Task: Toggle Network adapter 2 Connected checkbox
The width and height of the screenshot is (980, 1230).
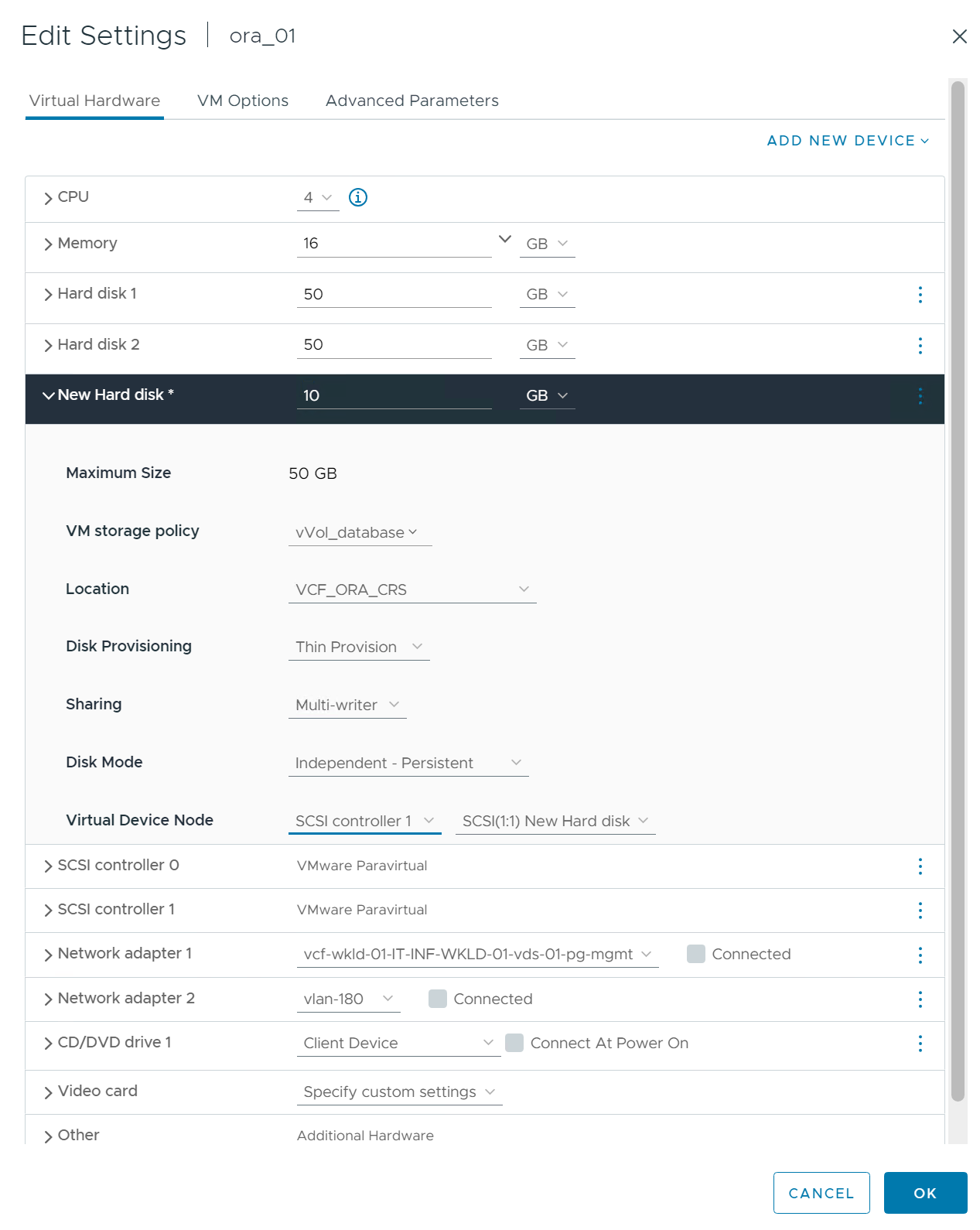Action: (x=438, y=999)
